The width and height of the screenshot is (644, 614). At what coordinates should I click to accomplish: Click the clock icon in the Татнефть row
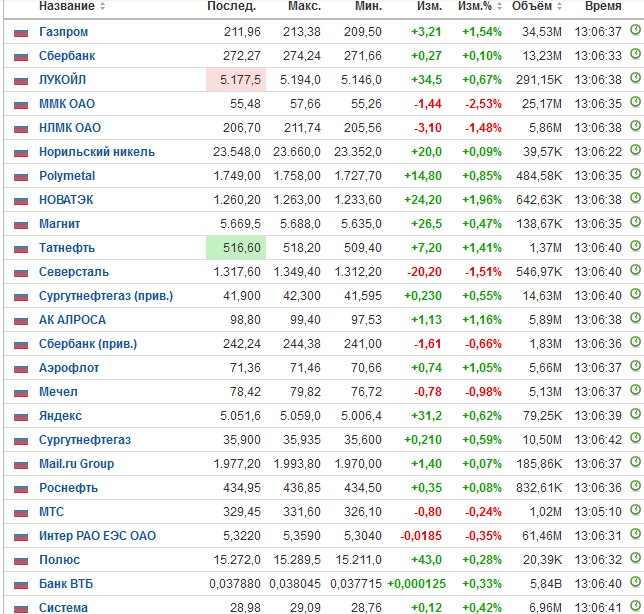pyautogui.click(x=635, y=246)
